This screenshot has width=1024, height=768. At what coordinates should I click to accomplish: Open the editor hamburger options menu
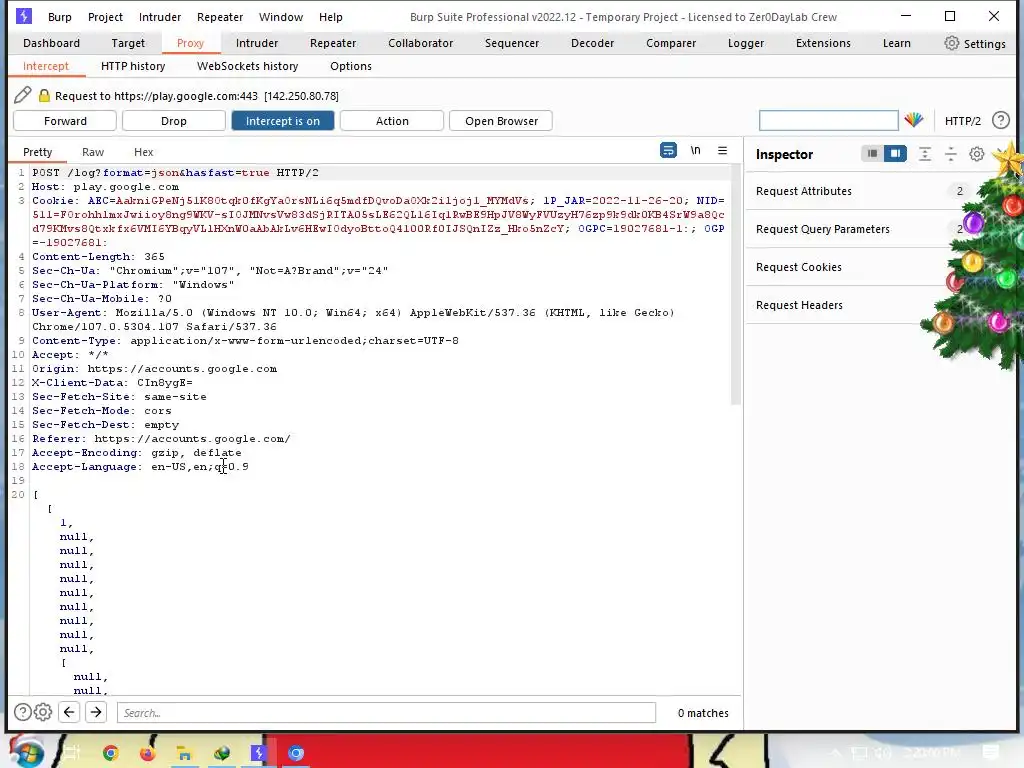point(722,150)
